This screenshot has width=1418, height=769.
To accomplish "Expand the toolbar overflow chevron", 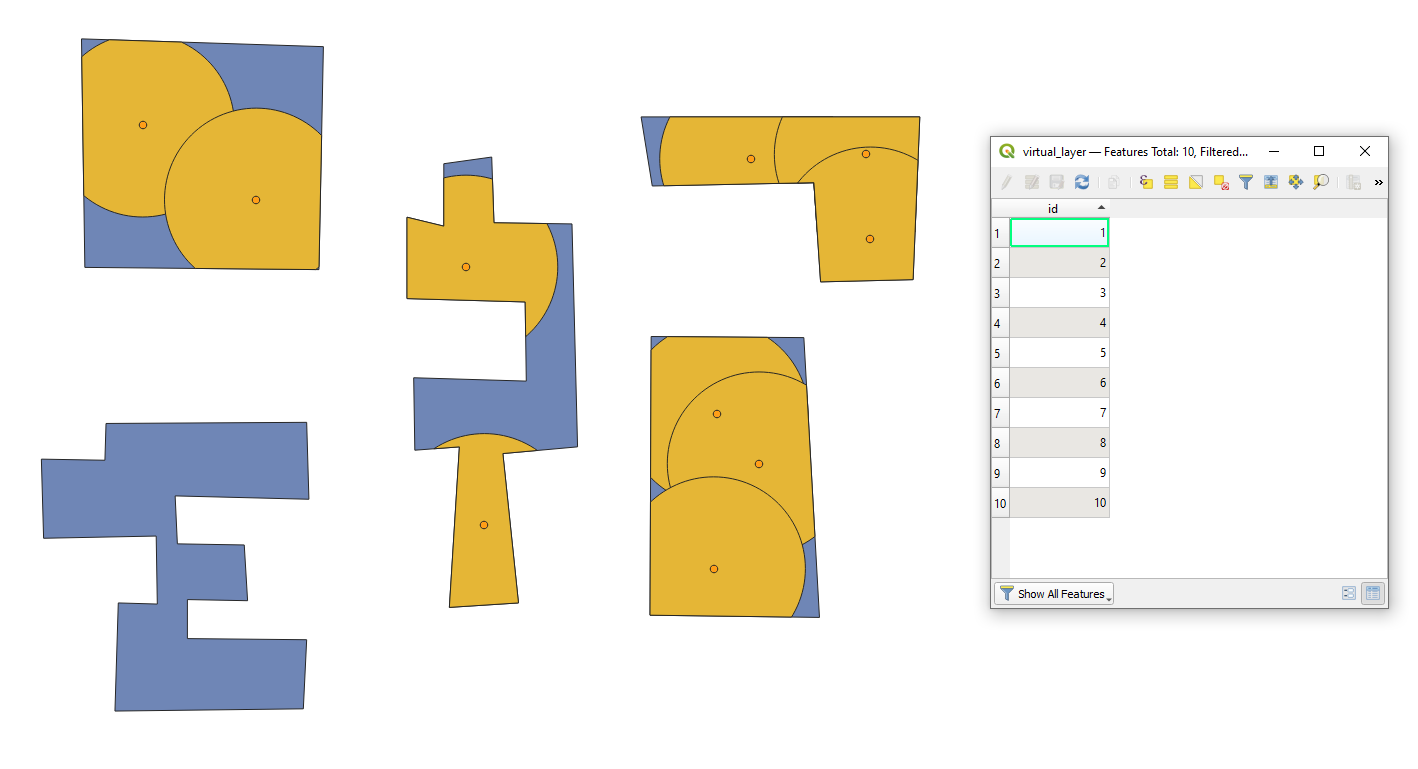I will (1379, 182).
